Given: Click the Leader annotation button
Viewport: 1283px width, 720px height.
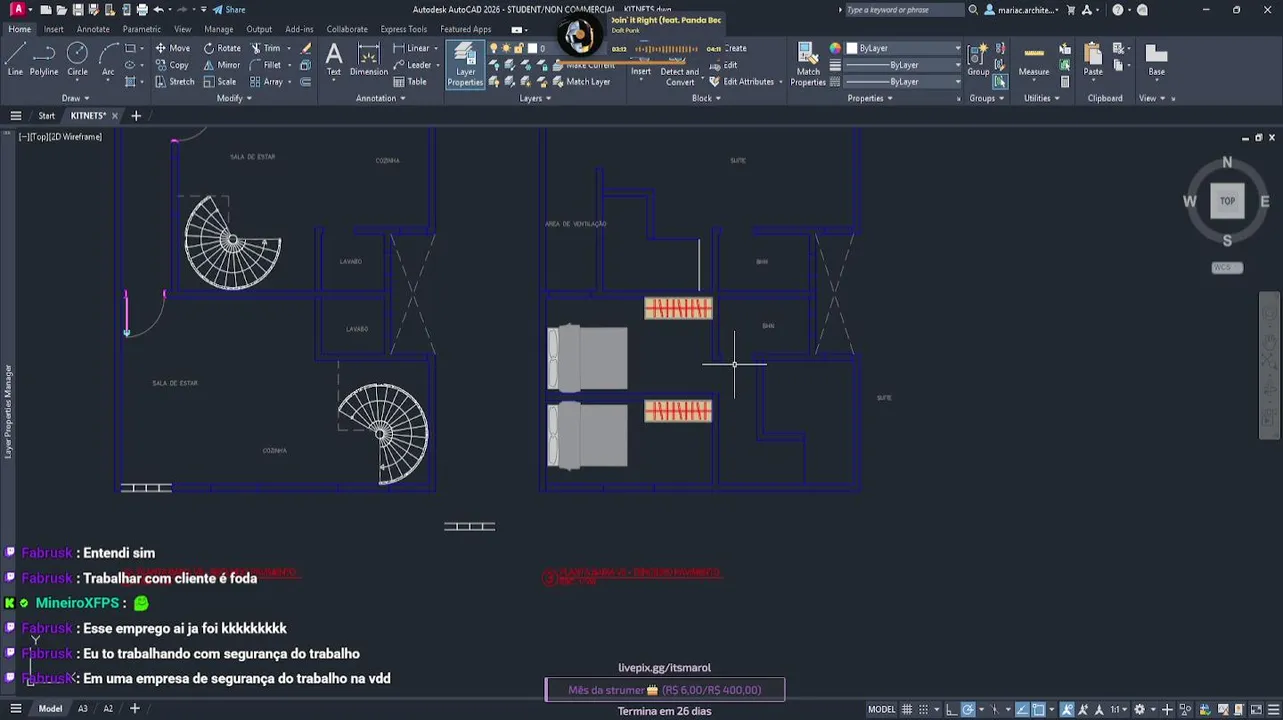Looking at the screenshot, I should coord(413,65).
